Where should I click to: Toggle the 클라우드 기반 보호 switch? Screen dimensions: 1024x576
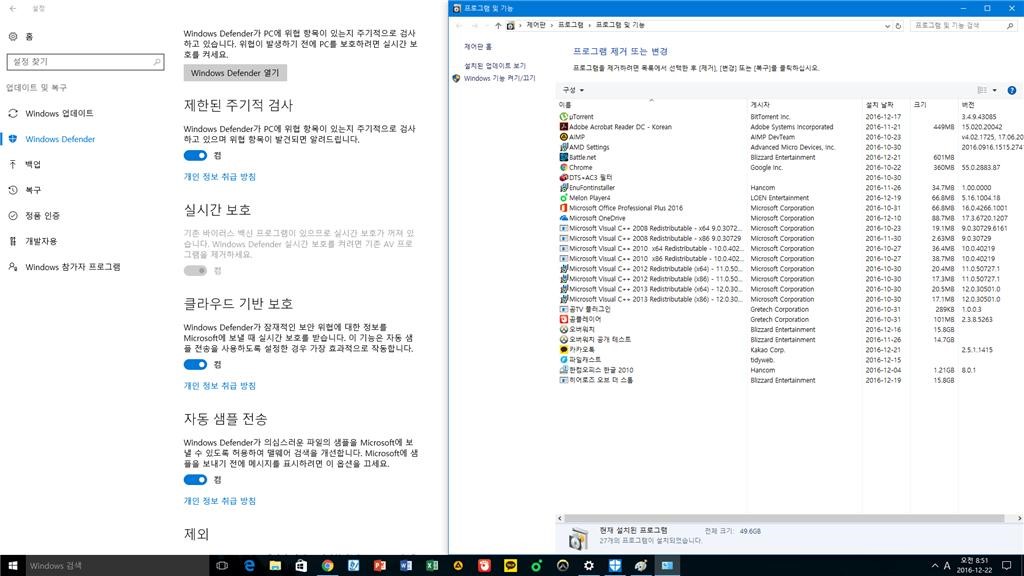pyautogui.click(x=195, y=364)
